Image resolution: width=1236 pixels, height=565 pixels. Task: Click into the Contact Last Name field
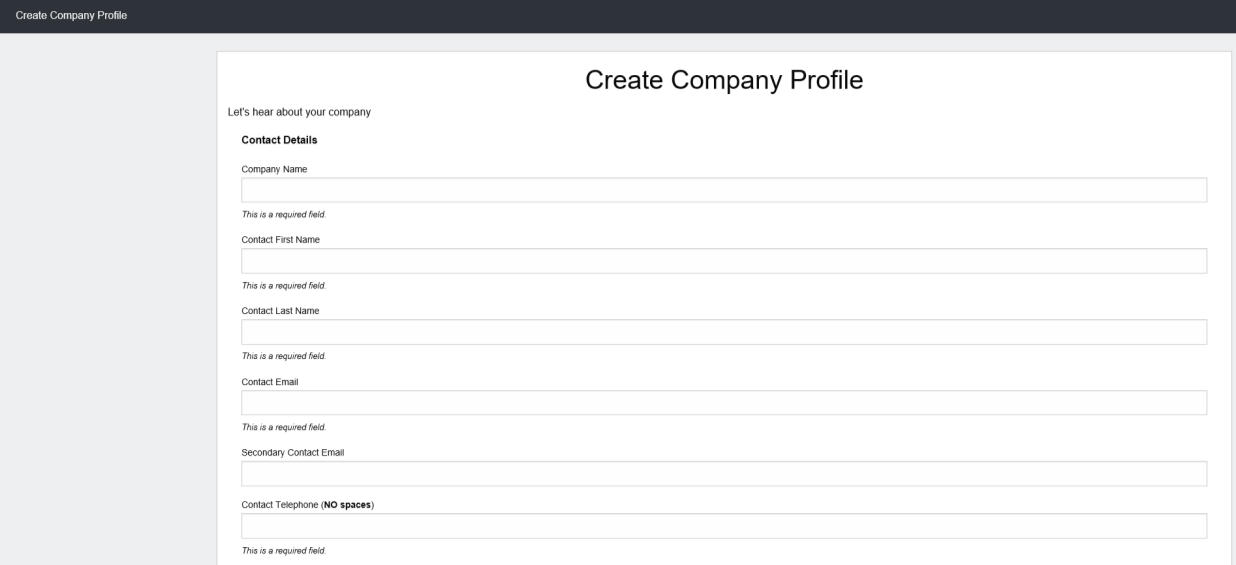pos(724,332)
